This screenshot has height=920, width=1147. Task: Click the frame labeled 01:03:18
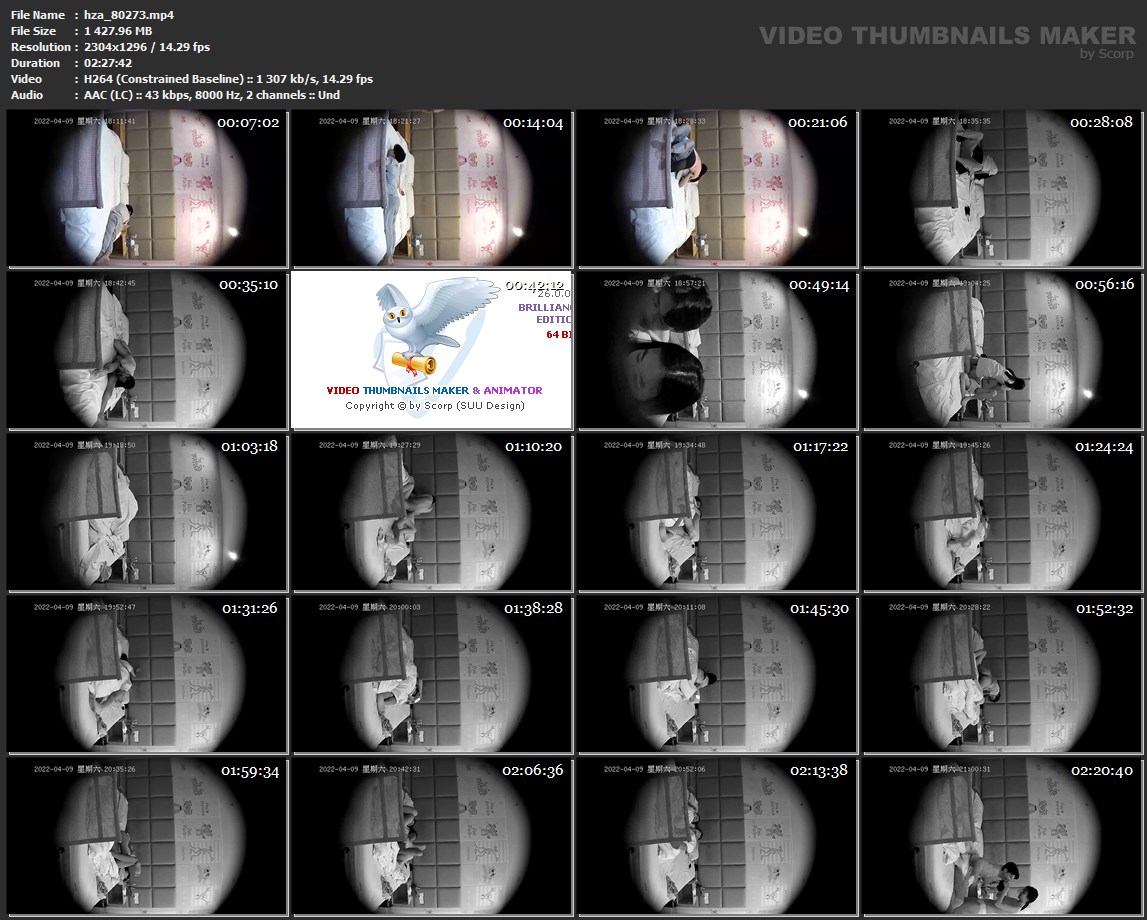click(x=147, y=513)
